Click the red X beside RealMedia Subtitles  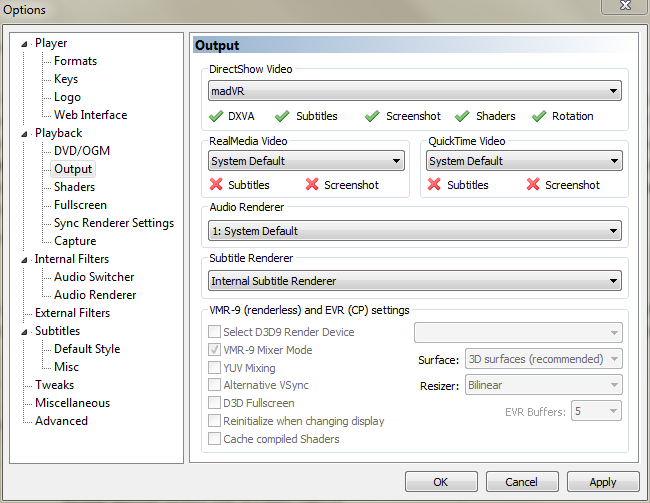215,185
